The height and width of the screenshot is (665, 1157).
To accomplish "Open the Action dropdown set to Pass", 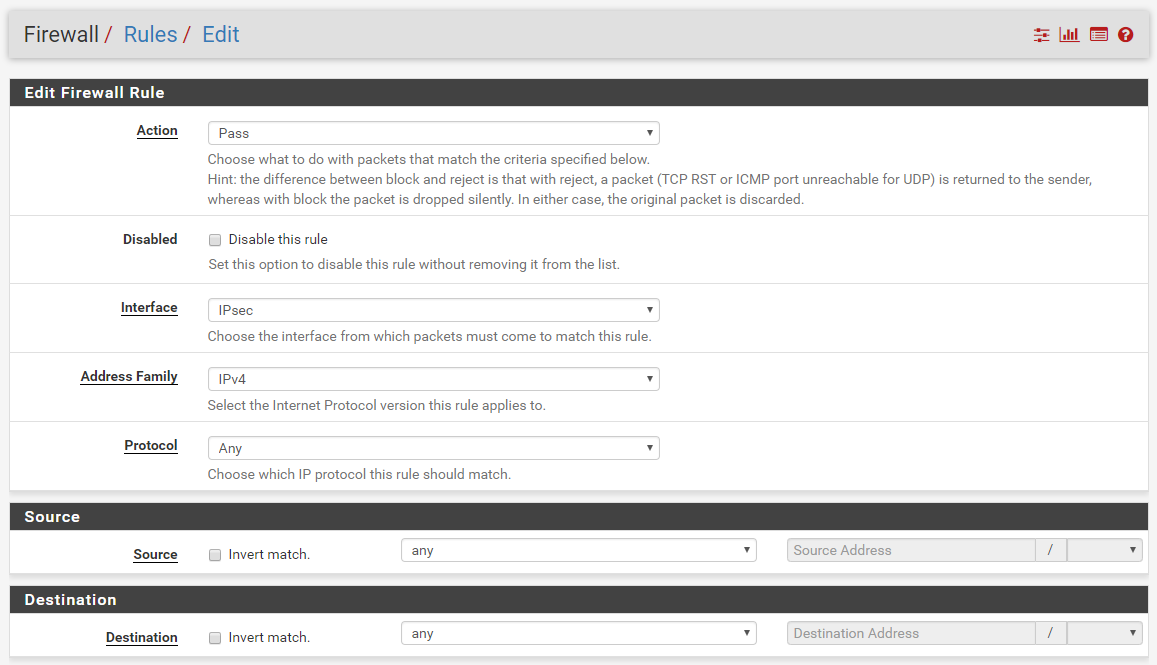I will pos(434,133).
